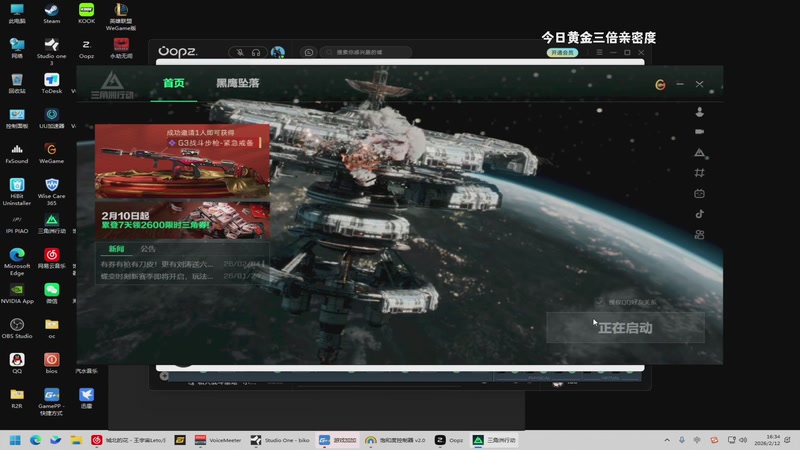The width and height of the screenshot is (800, 450).
Task: Open the FxSound desktop icon
Action: click(x=17, y=154)
